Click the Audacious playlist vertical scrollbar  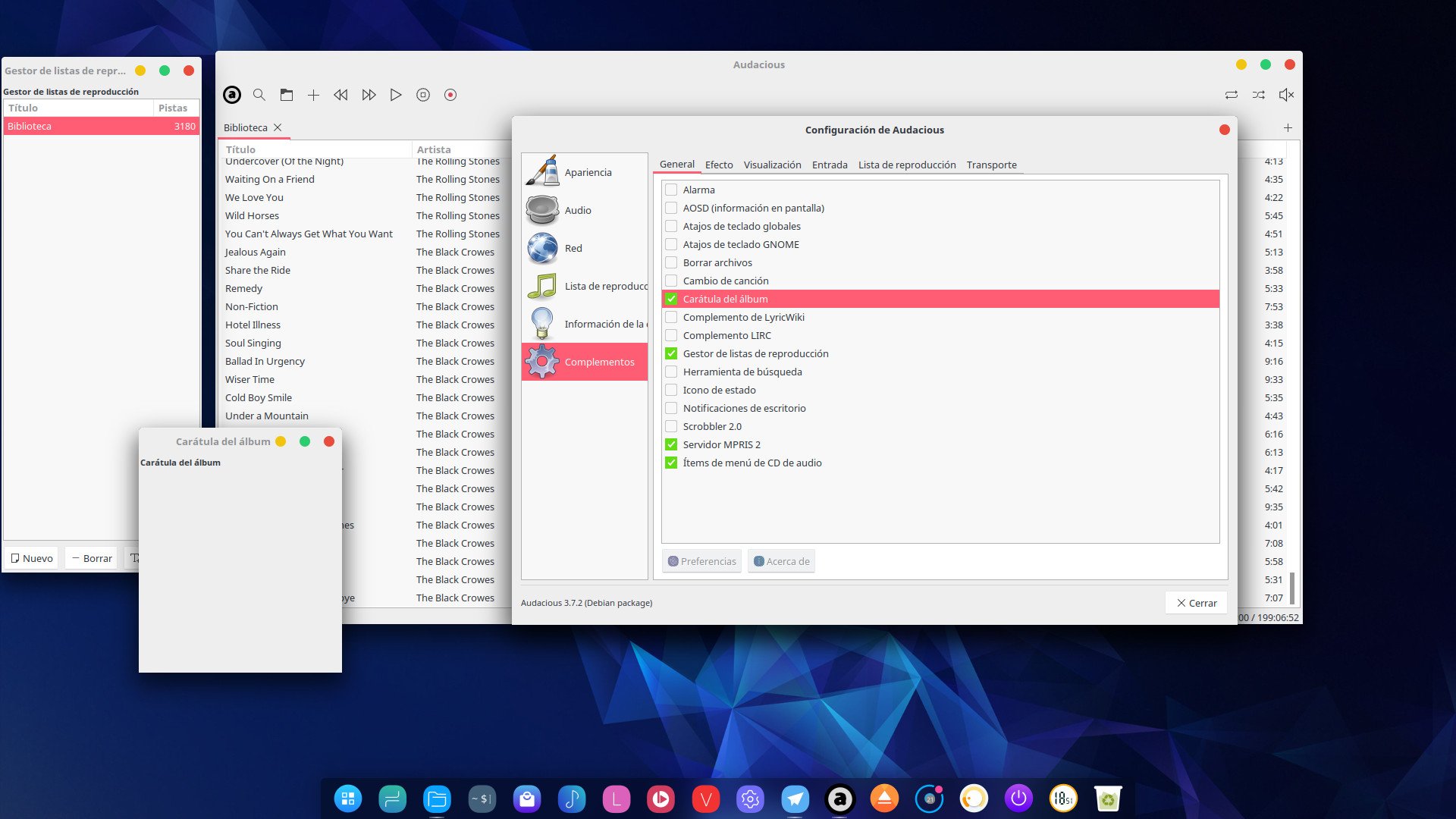1292,588
